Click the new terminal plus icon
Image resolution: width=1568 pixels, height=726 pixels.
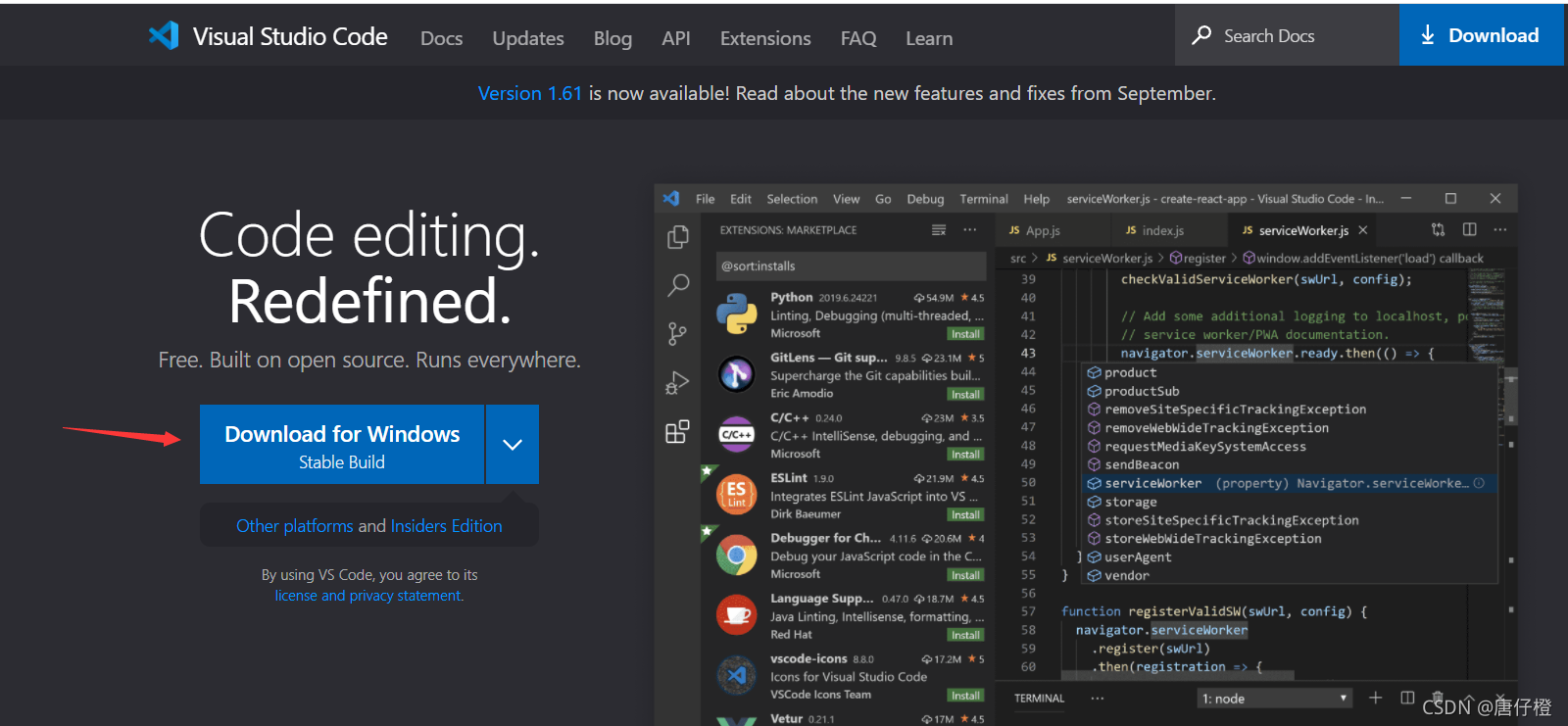pos(1375,698)
